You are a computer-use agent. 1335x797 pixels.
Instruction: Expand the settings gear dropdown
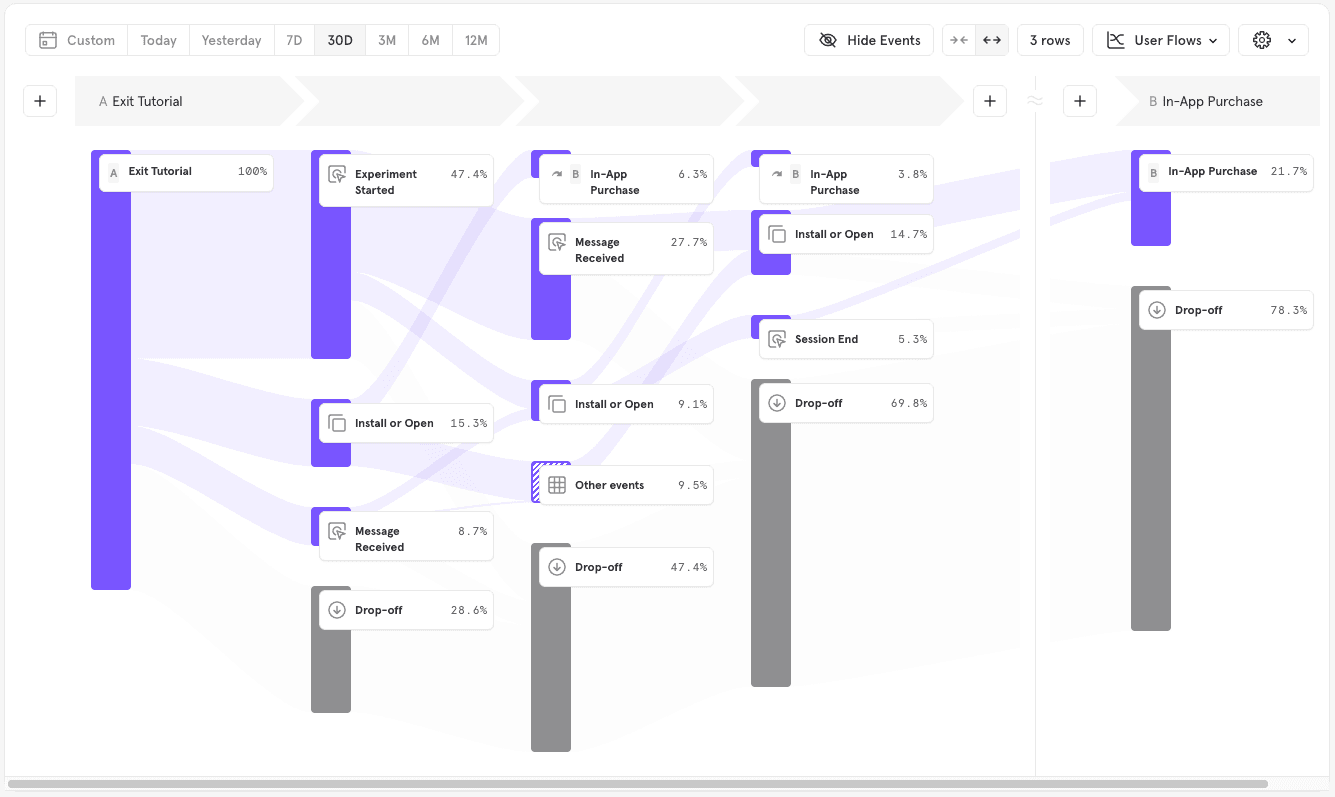(1273, 40)
